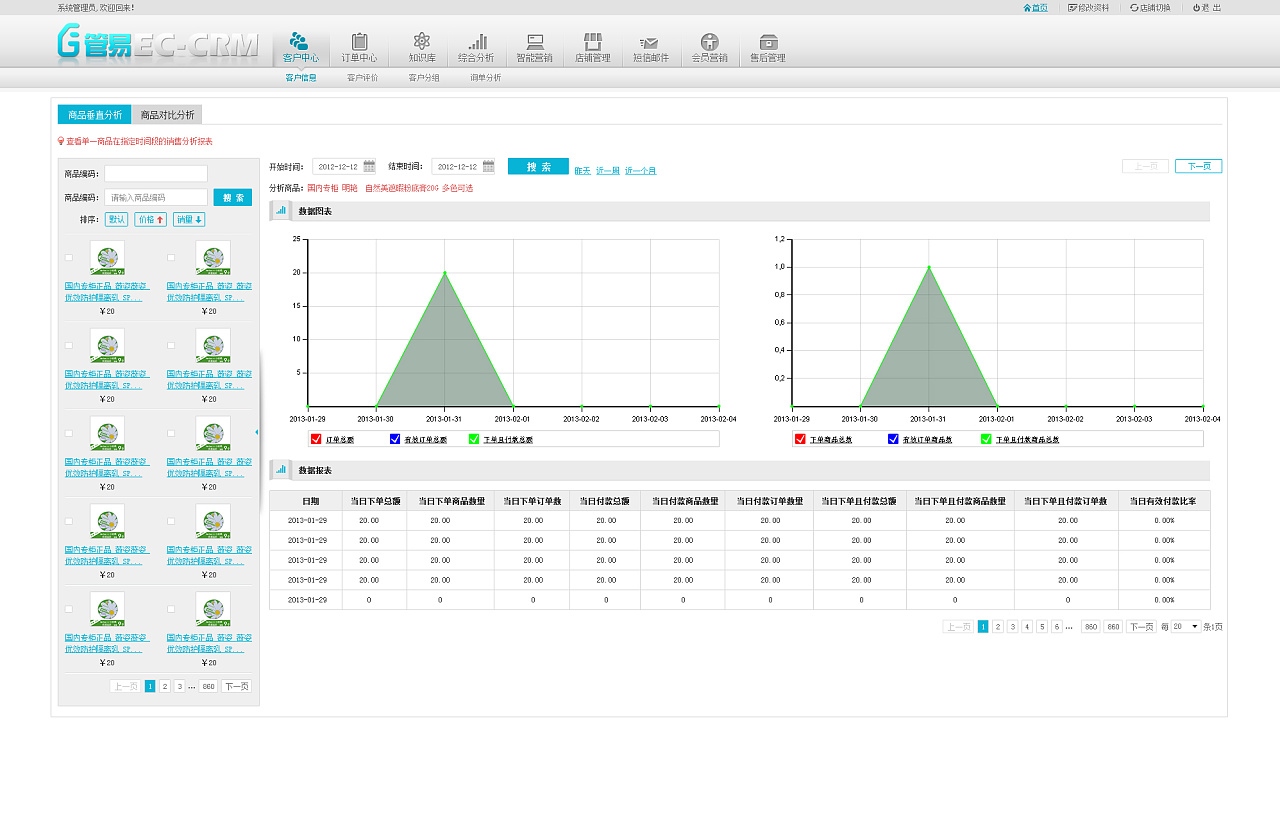Click the 知识库 atom icon
The image size is (1280, 834).
tap(421, 42)
